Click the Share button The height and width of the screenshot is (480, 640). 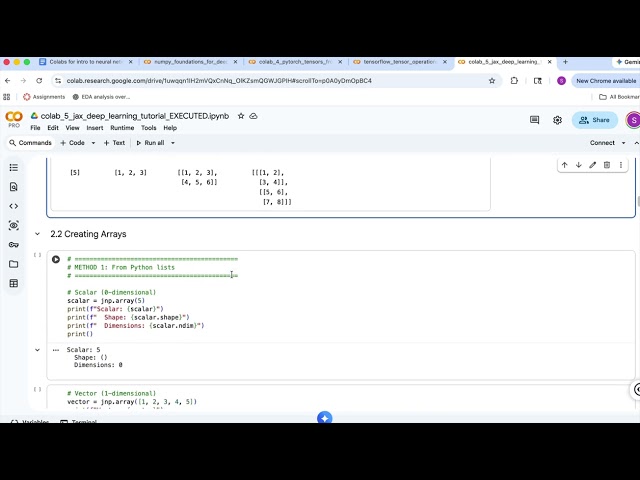click(595, 120)
